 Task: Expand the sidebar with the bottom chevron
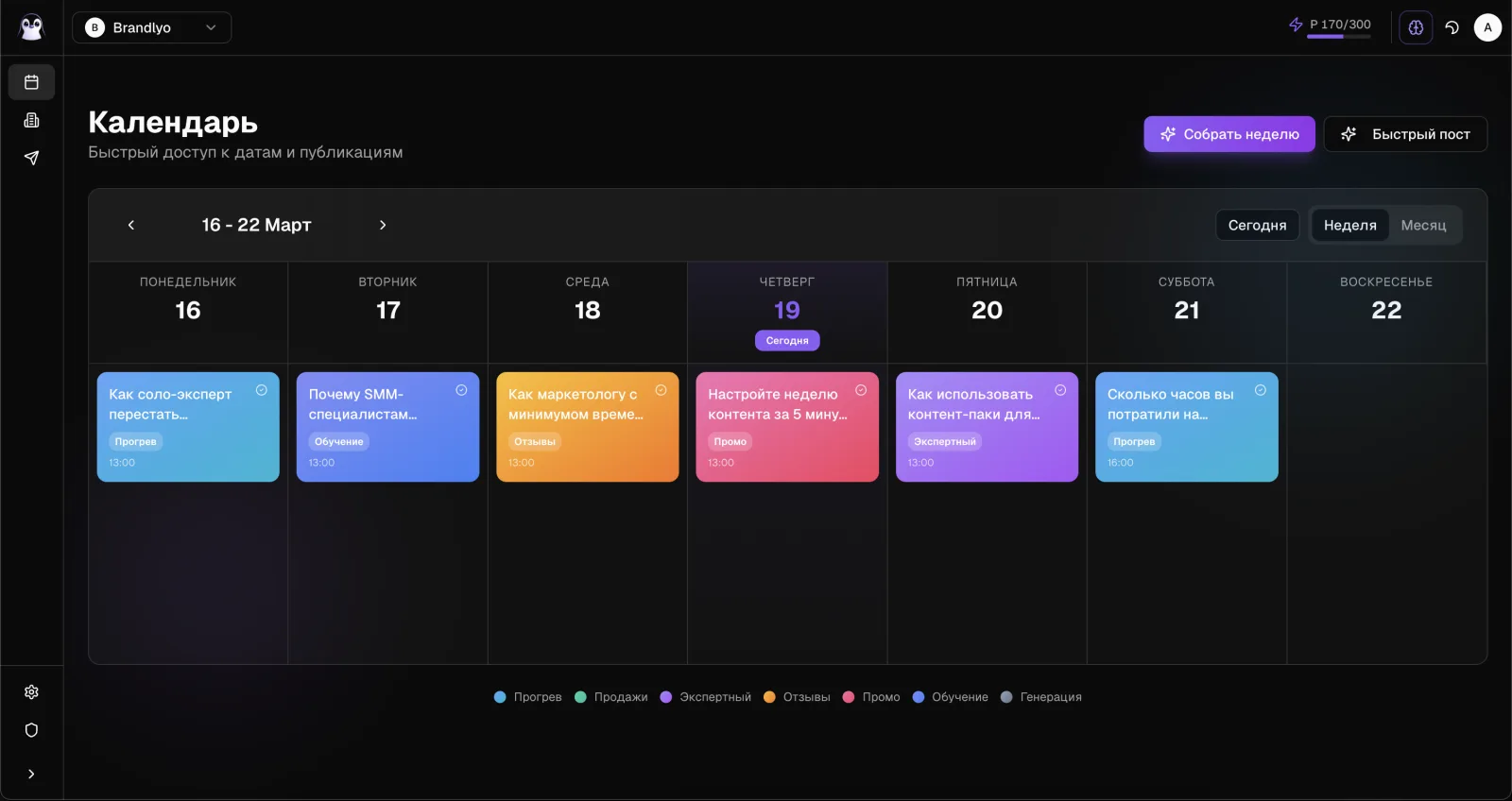pos(31,774)
